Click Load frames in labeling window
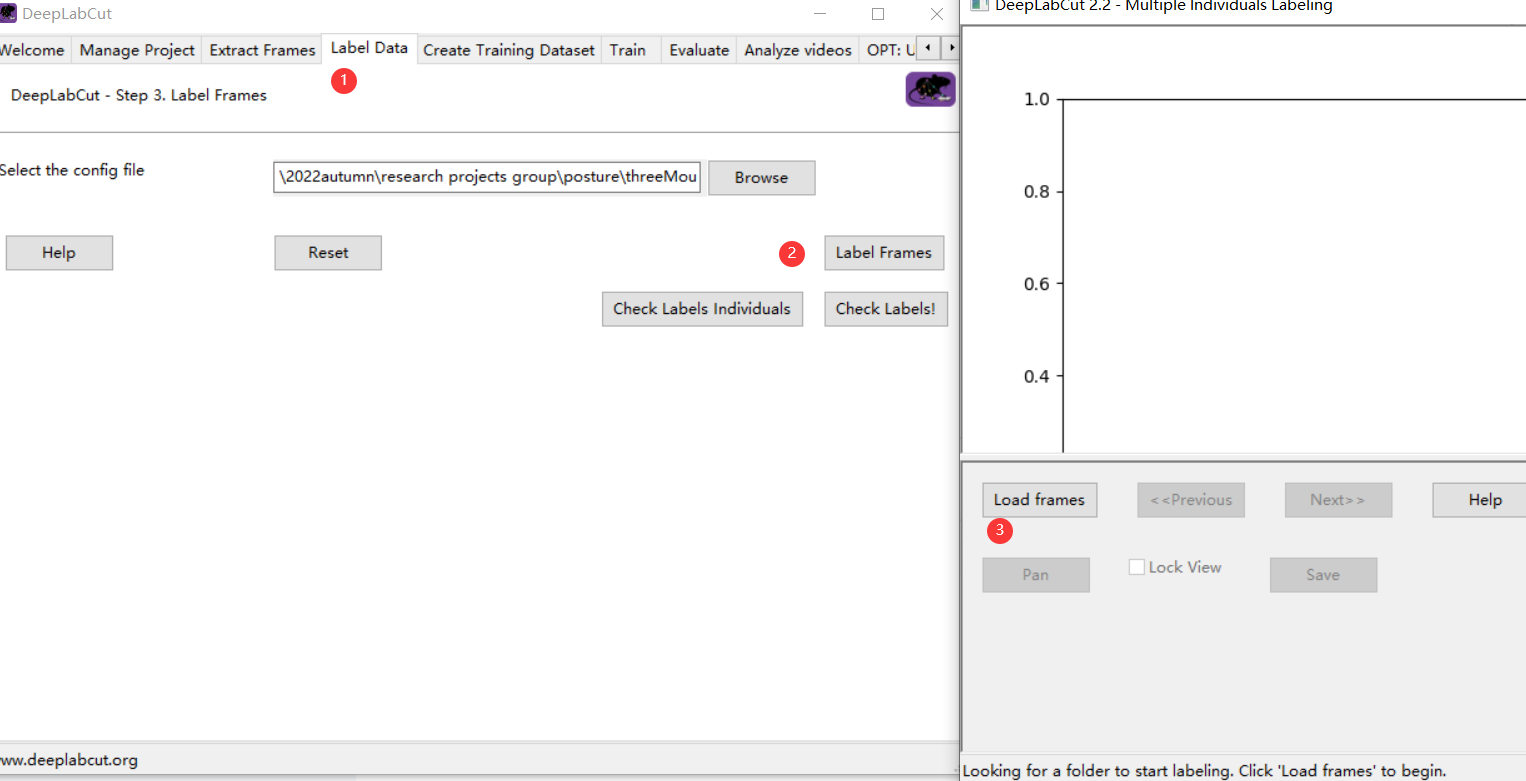This screenshot has width=1526, height=781. [x=1039, y=500]
